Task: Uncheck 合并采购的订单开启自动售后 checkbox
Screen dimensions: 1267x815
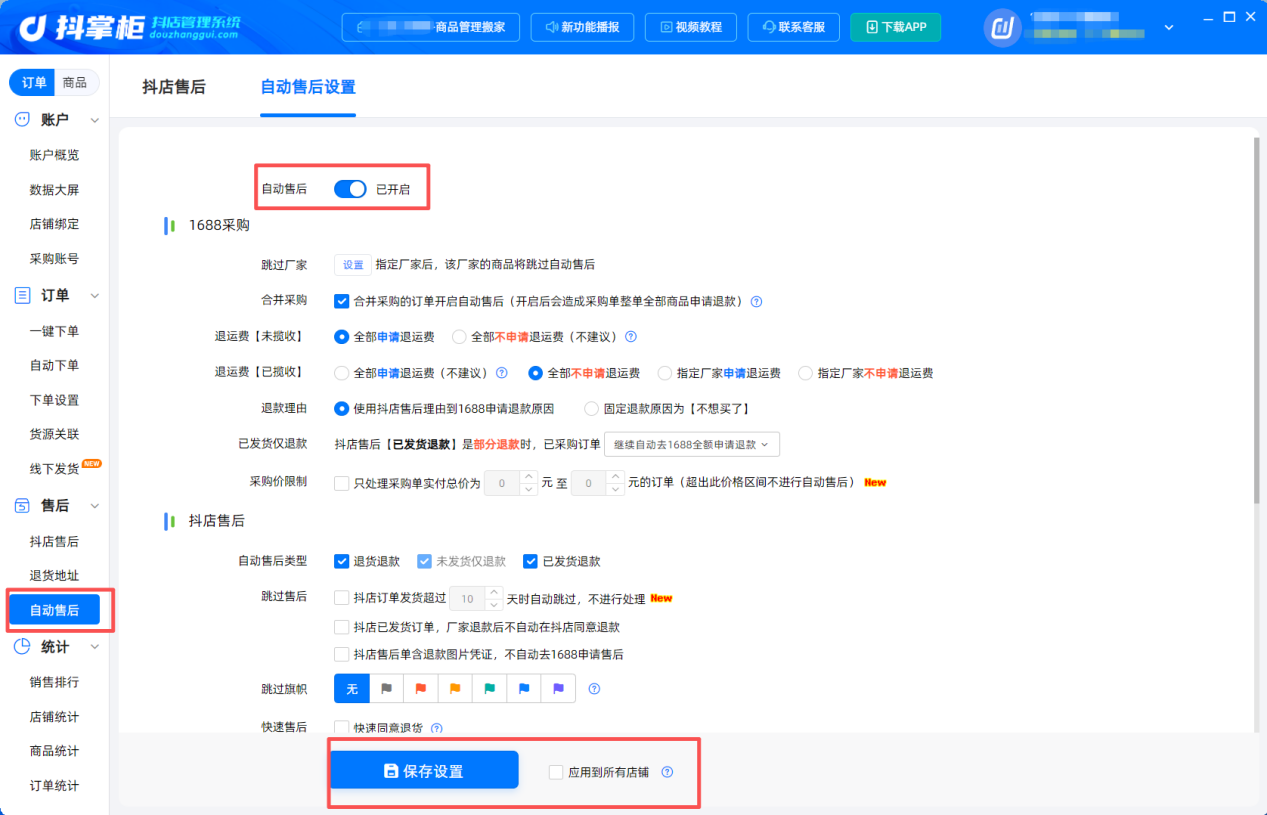Action: [x=342, y=301]
